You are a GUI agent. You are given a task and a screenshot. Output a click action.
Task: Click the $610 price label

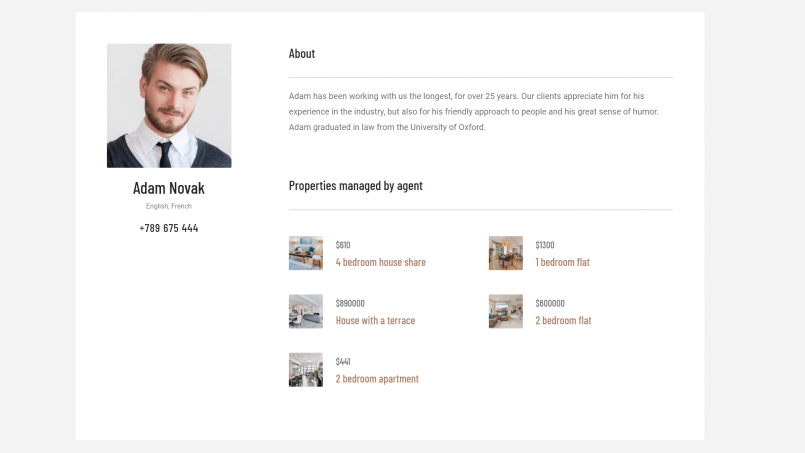[x=343, y=245]
